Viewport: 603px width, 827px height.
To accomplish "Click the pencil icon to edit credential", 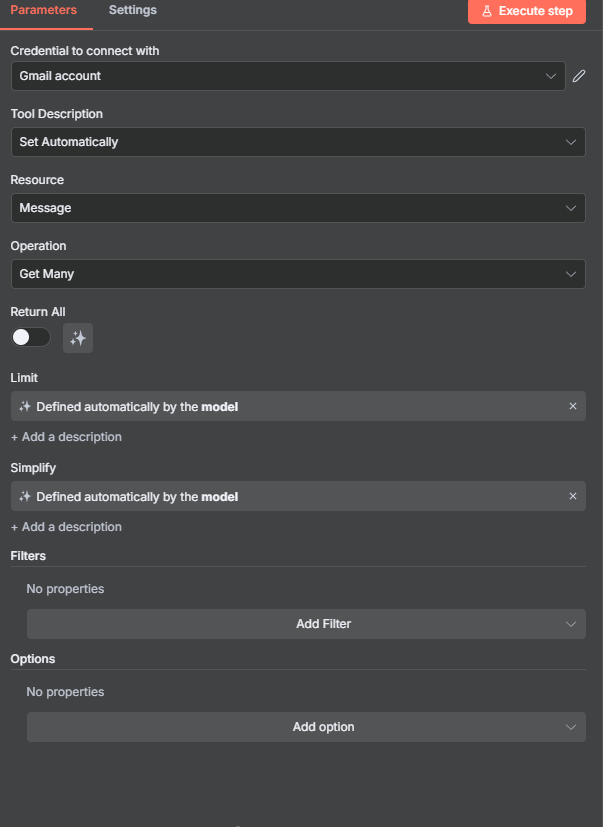I will 579,76.
